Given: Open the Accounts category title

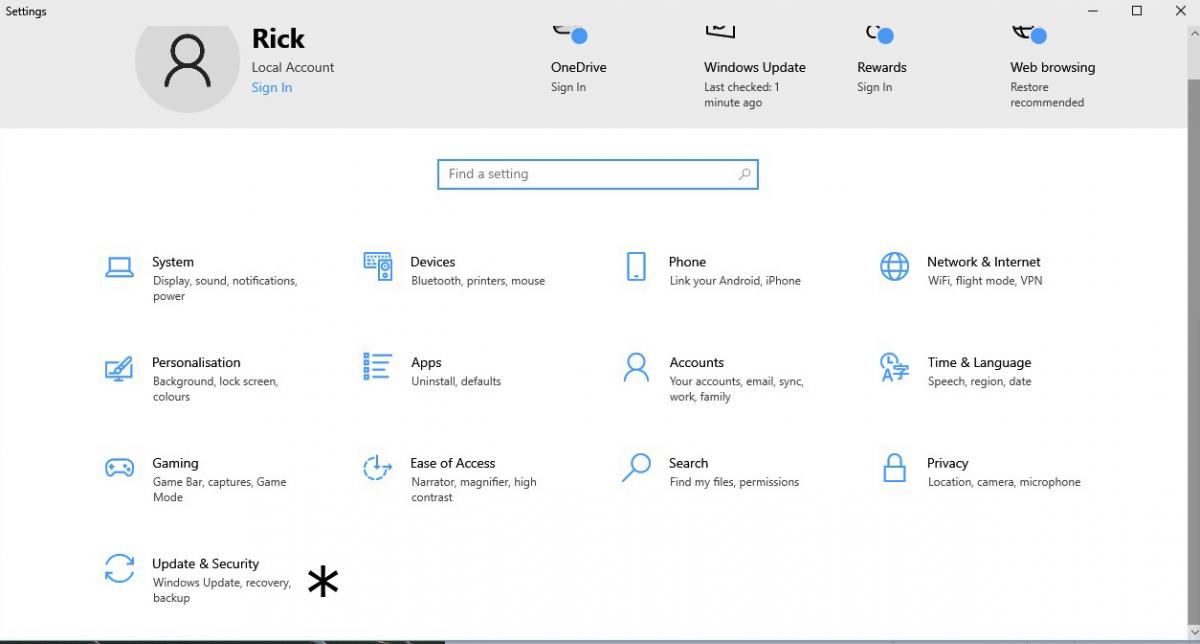Looking at the screenshot, I should pyautogui.click(x=697, y=363).
